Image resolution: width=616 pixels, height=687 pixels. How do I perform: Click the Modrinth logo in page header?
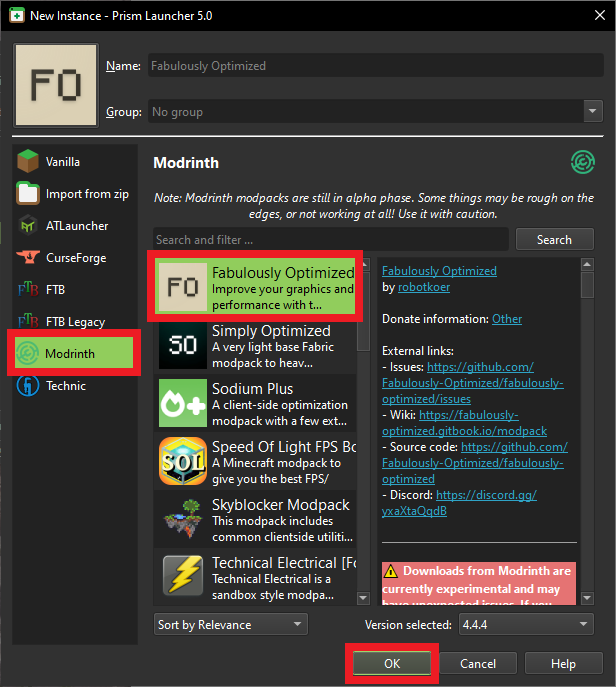(583, 162)
